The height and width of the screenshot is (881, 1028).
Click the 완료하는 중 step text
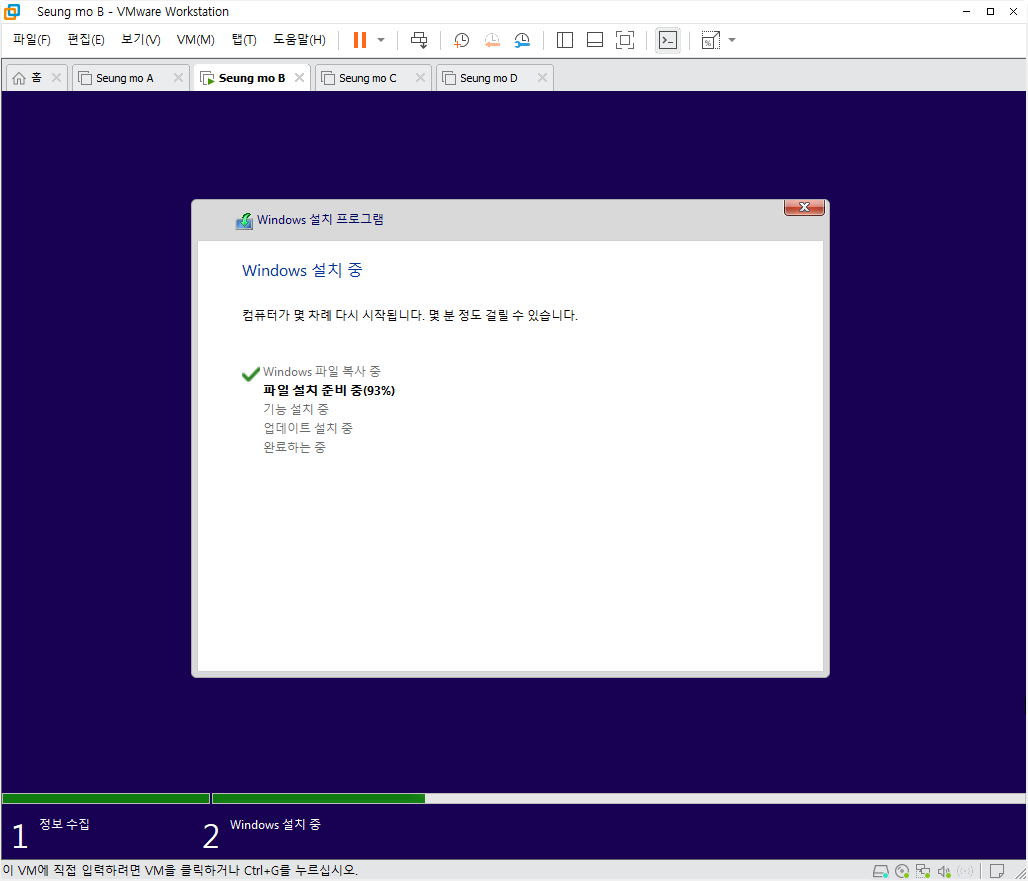coord(294,448)
